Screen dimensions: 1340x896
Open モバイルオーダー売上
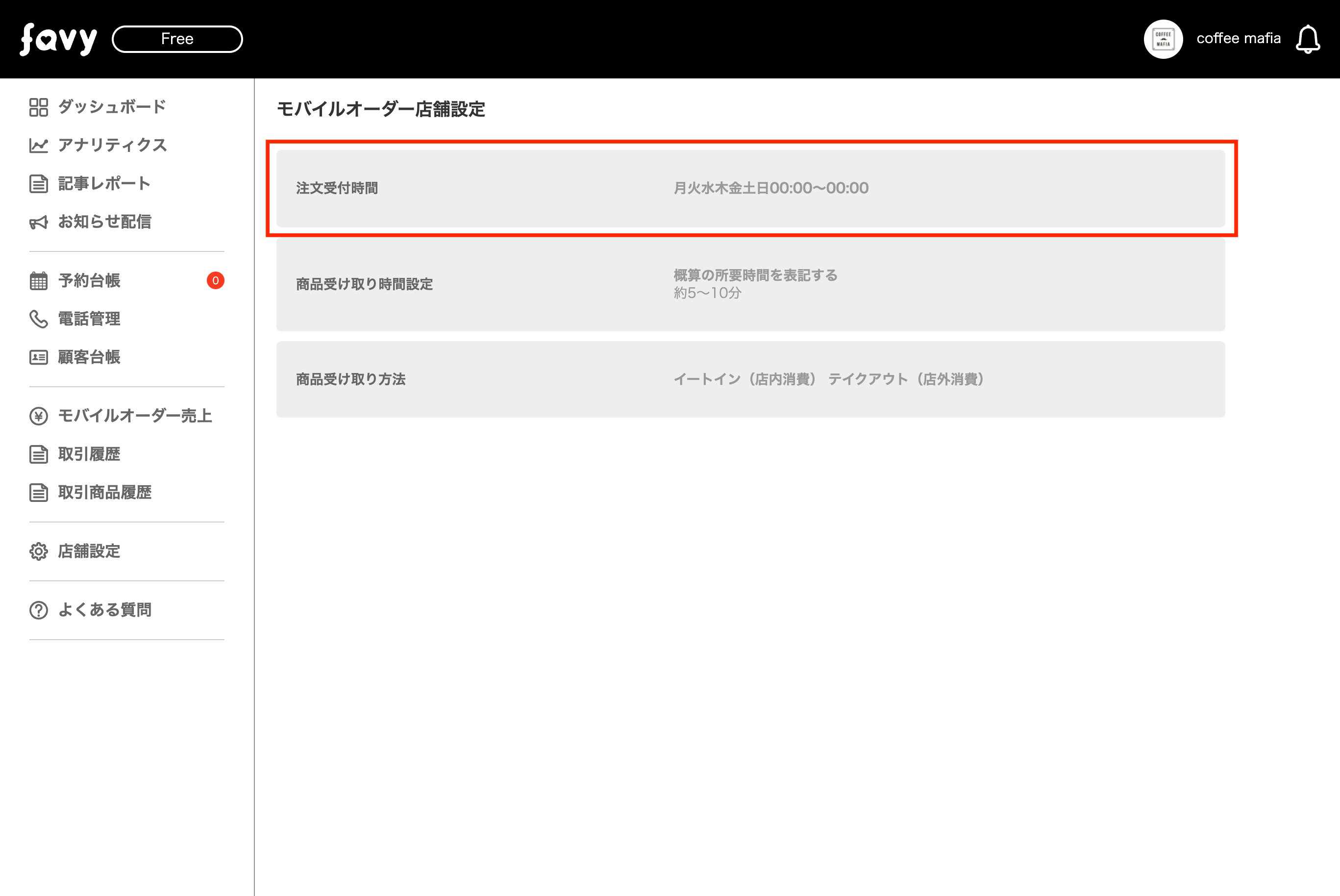tap(135, 416)
